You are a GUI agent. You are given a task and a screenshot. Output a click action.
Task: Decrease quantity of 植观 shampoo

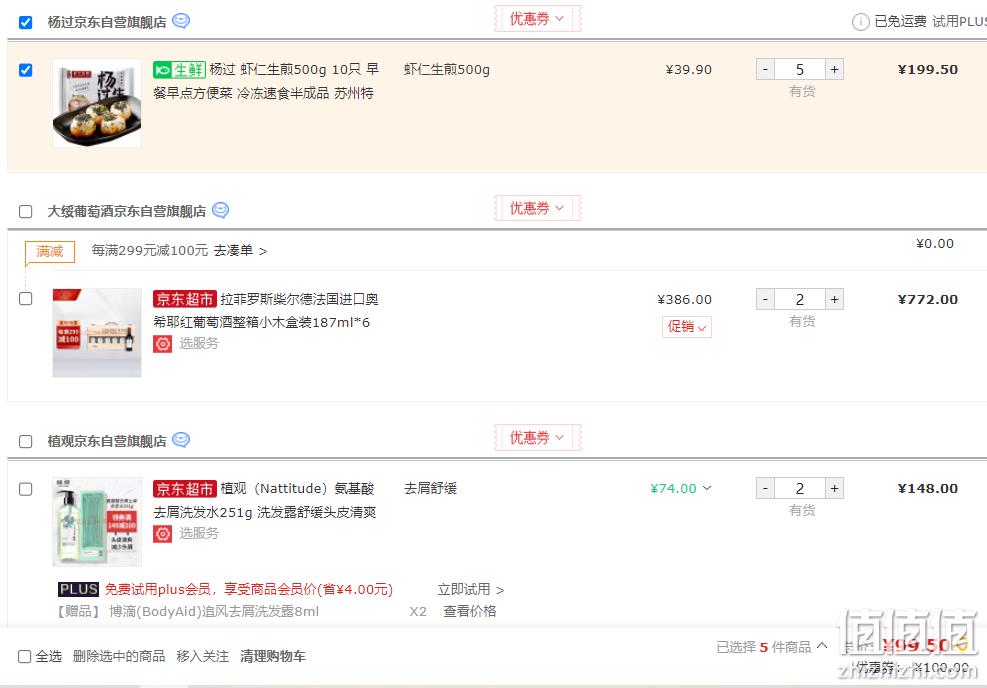pos(765,488)
